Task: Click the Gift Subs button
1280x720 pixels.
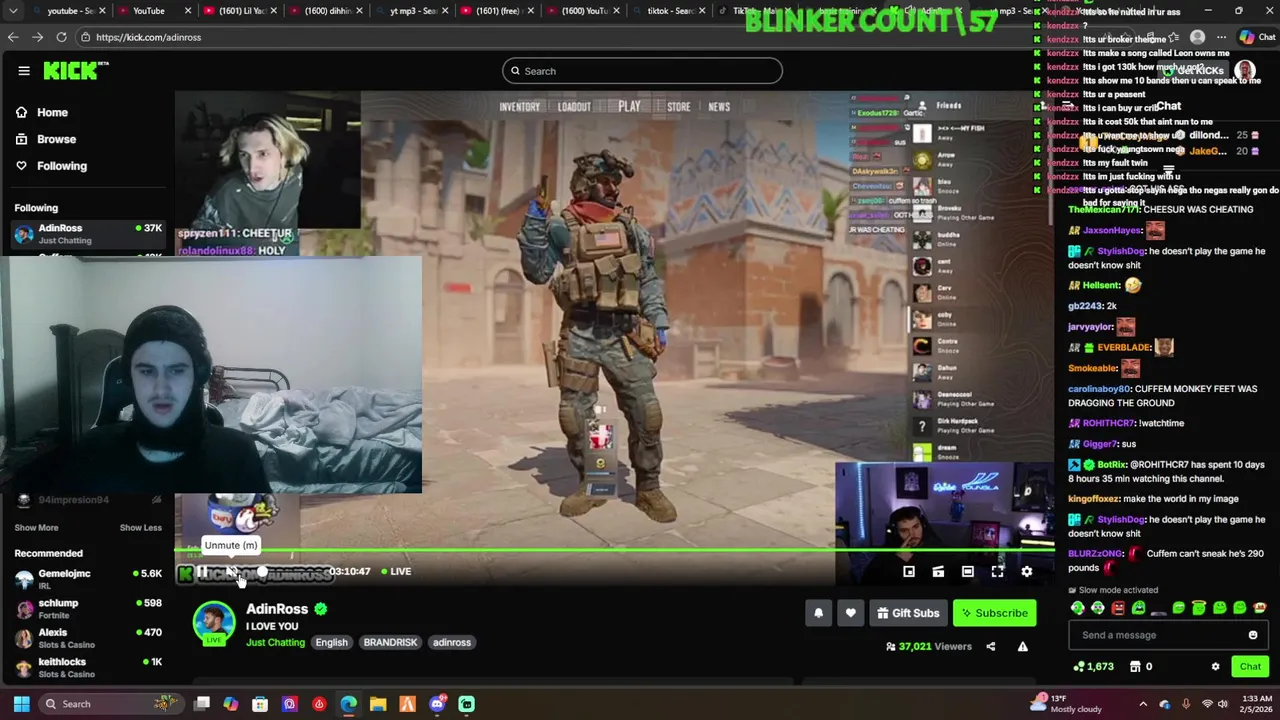Action: click(908, 614)
